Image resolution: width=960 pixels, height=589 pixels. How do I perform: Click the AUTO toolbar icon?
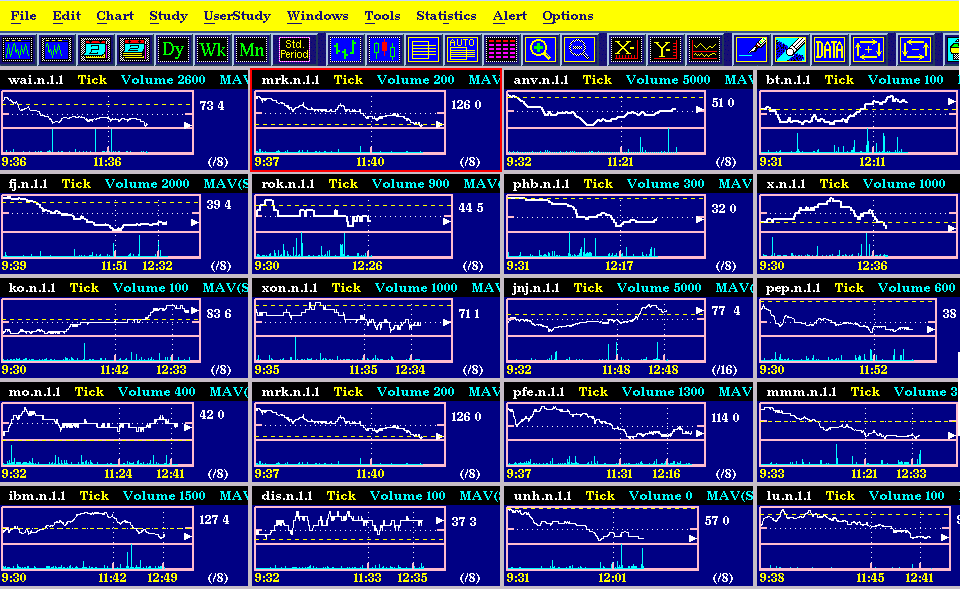click(462, 50)
